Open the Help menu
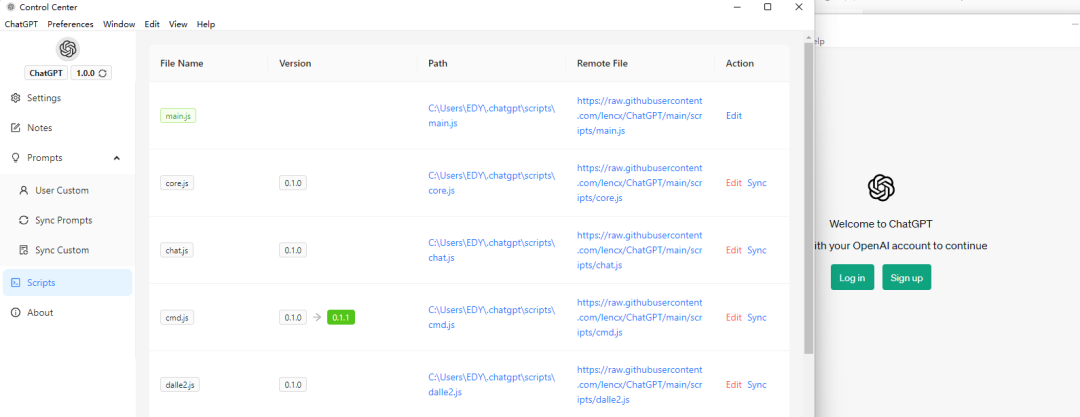The image size is (1080, 417). click(x=206, y=24)
